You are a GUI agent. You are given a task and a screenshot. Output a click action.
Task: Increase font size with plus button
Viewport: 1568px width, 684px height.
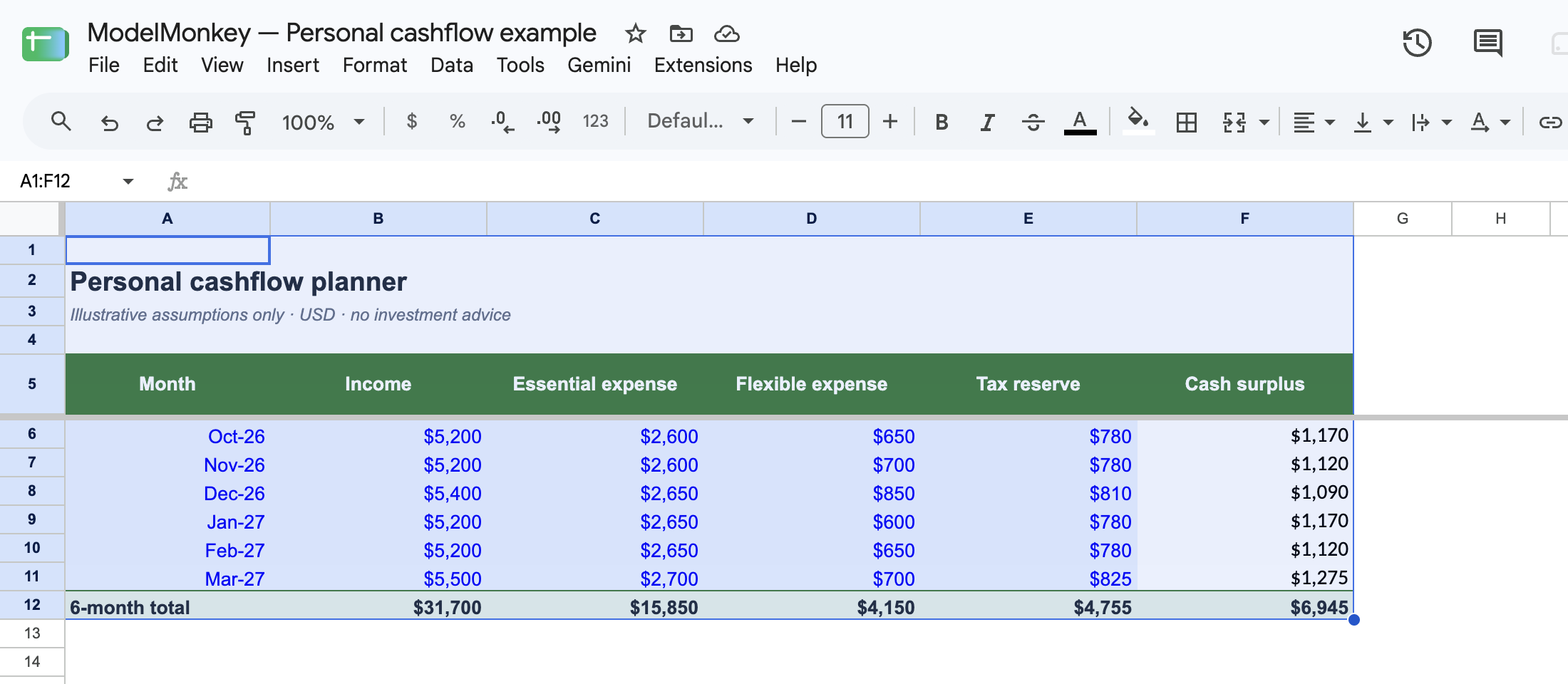tap(890, 122)
